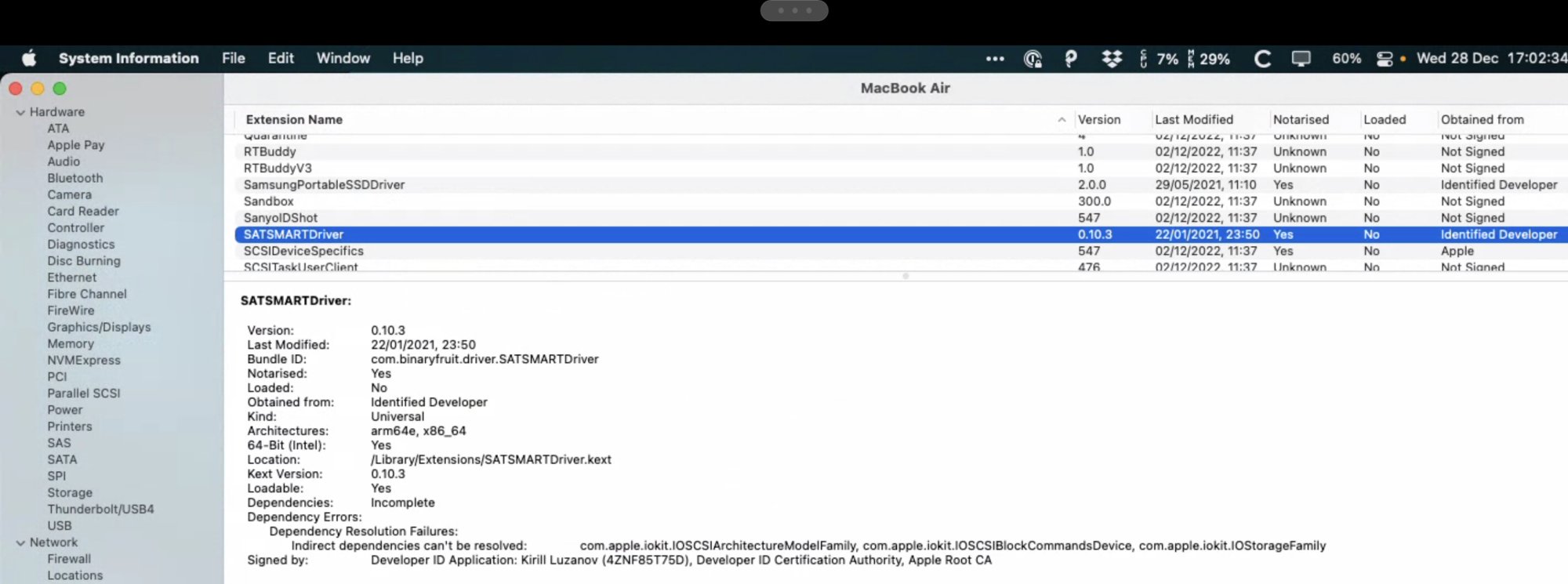This screenshot has height=584, width=1568.
Task: Click the CPU 7% monitor icon
Action: coord(1159,59)
